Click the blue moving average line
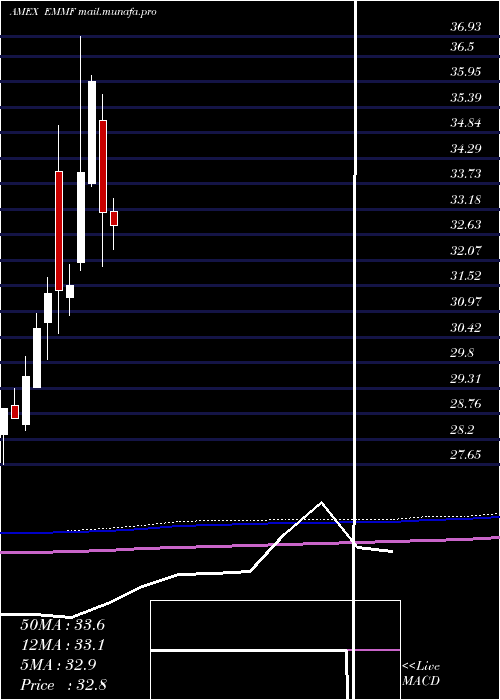This screenshot has height=700, width=500. (x=250, y=525)
